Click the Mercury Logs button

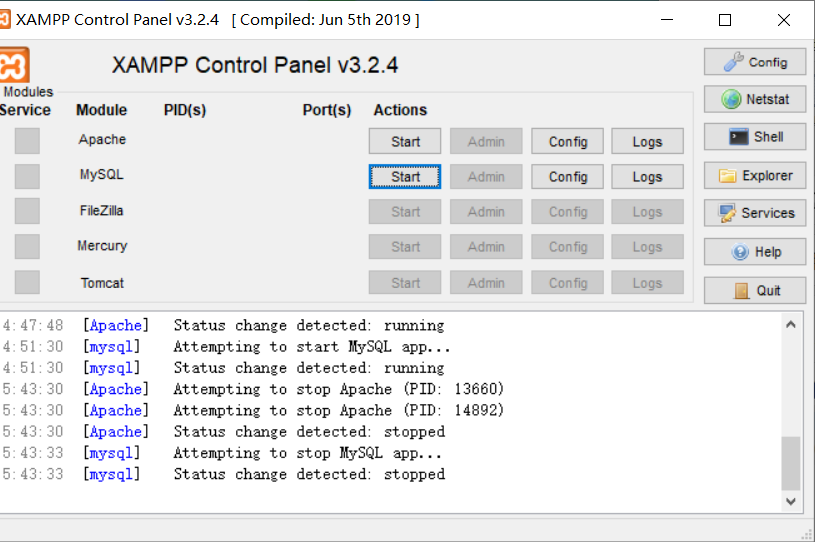(647, 247)
